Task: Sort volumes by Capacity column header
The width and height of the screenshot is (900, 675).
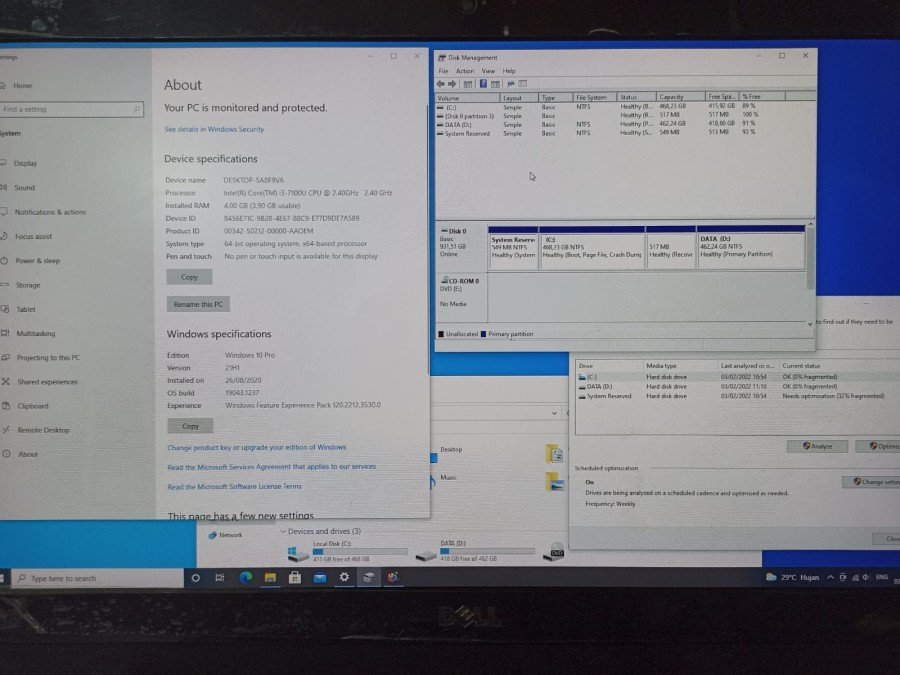Action: pyautogui.click(x=672, y=97)
